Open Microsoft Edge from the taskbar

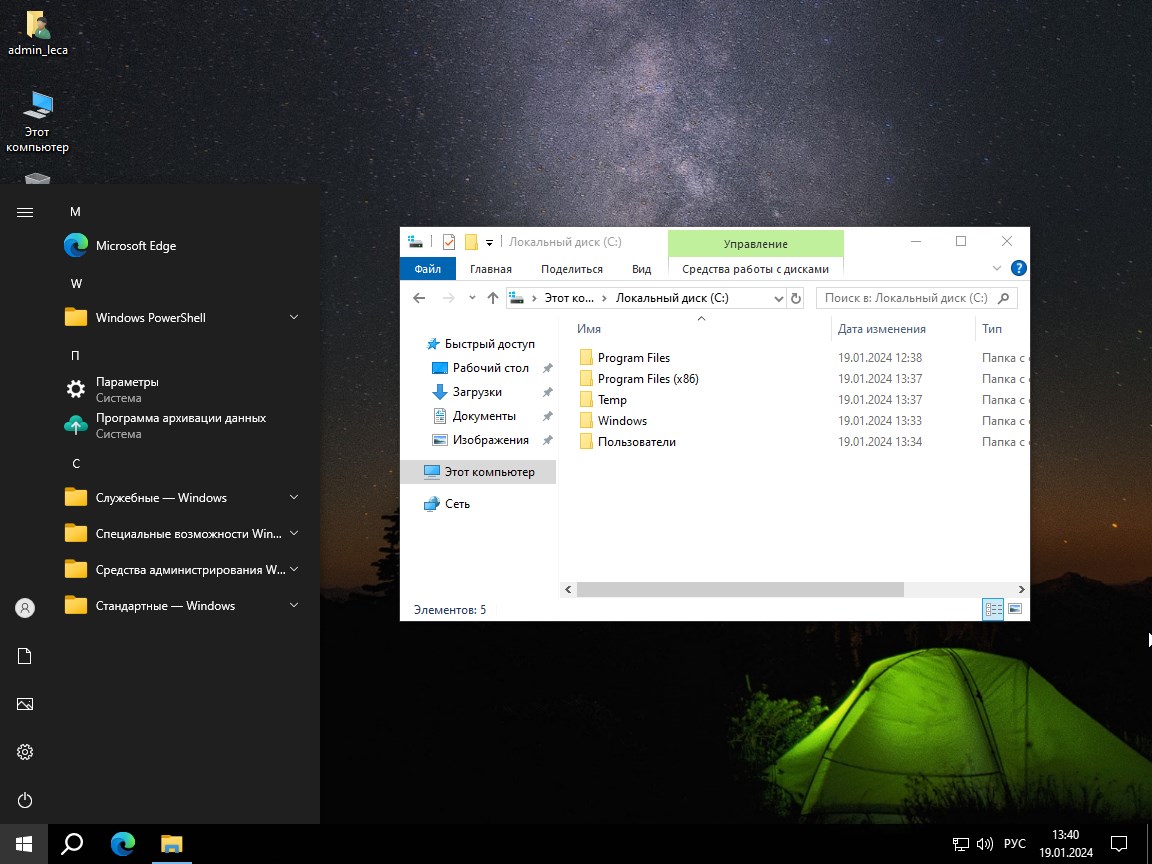(123, 843)
